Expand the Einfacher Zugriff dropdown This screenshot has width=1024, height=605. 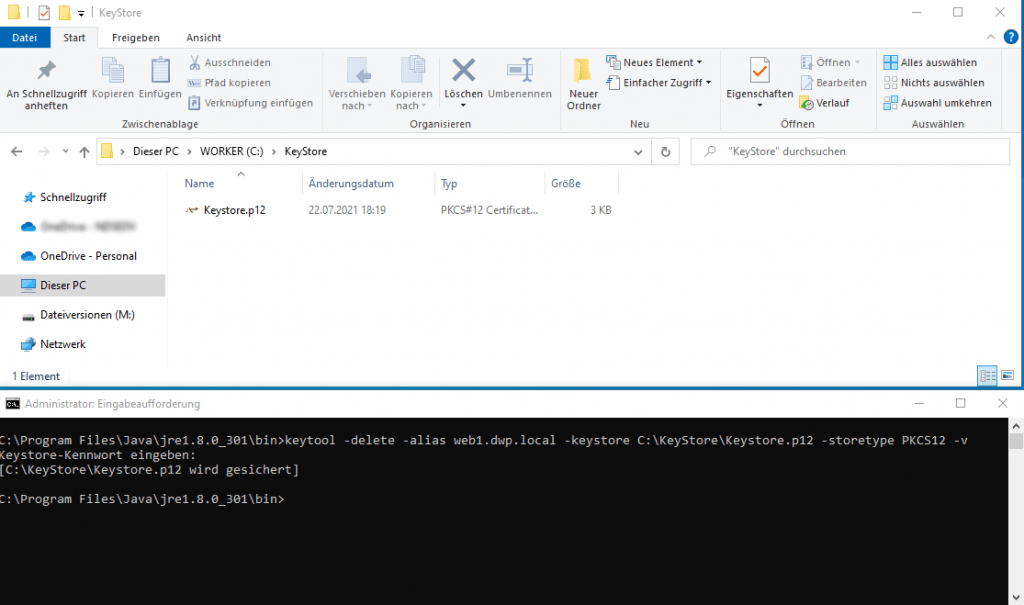coord(659,83)
